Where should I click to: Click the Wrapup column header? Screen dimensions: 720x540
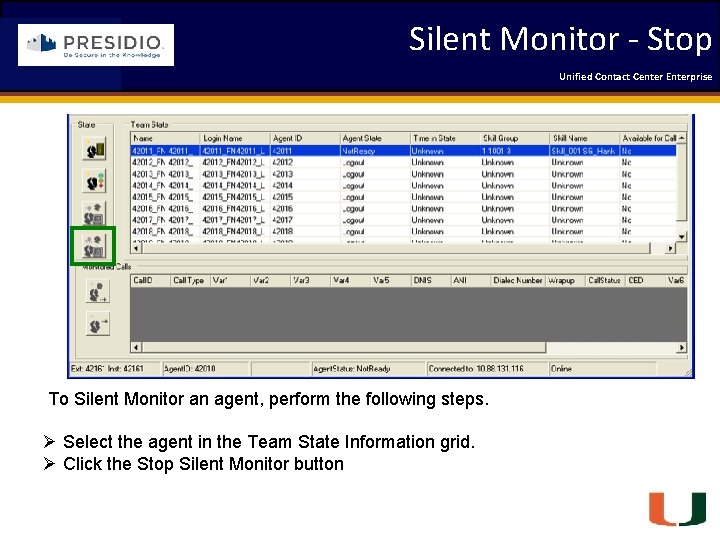coord(565,281)
